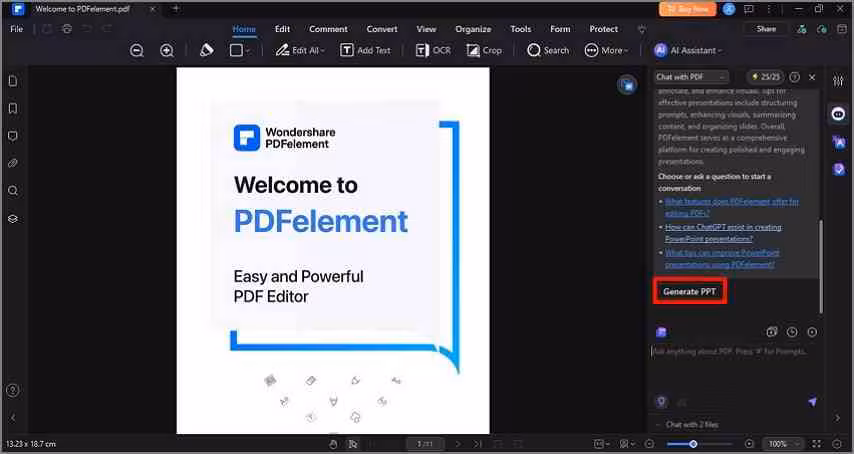
Task: Click the AI chat robot icon in right sidebar
Action: (838, 114)
